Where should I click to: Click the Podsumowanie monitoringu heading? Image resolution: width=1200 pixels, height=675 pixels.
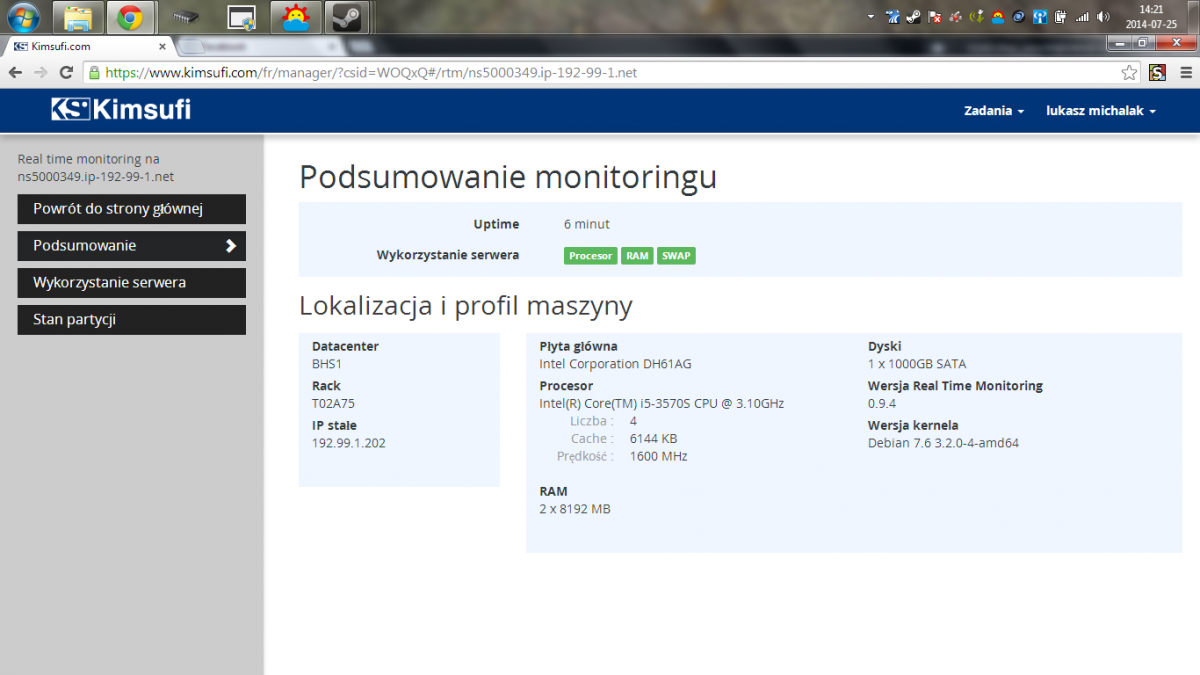click(x=508, y=177)
